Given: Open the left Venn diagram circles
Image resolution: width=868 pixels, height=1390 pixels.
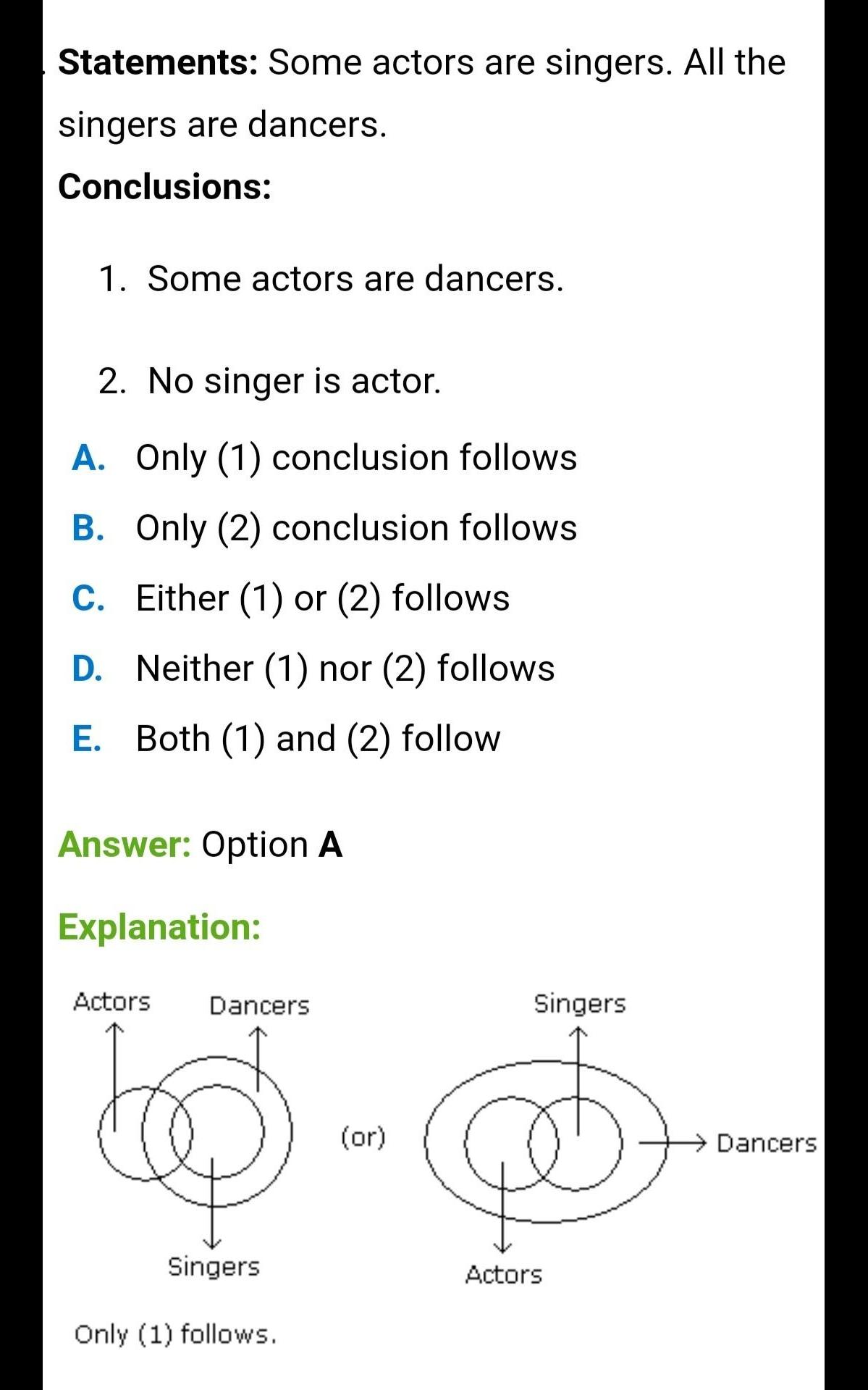Looking at the screenshot, I should pos(195,1130).
